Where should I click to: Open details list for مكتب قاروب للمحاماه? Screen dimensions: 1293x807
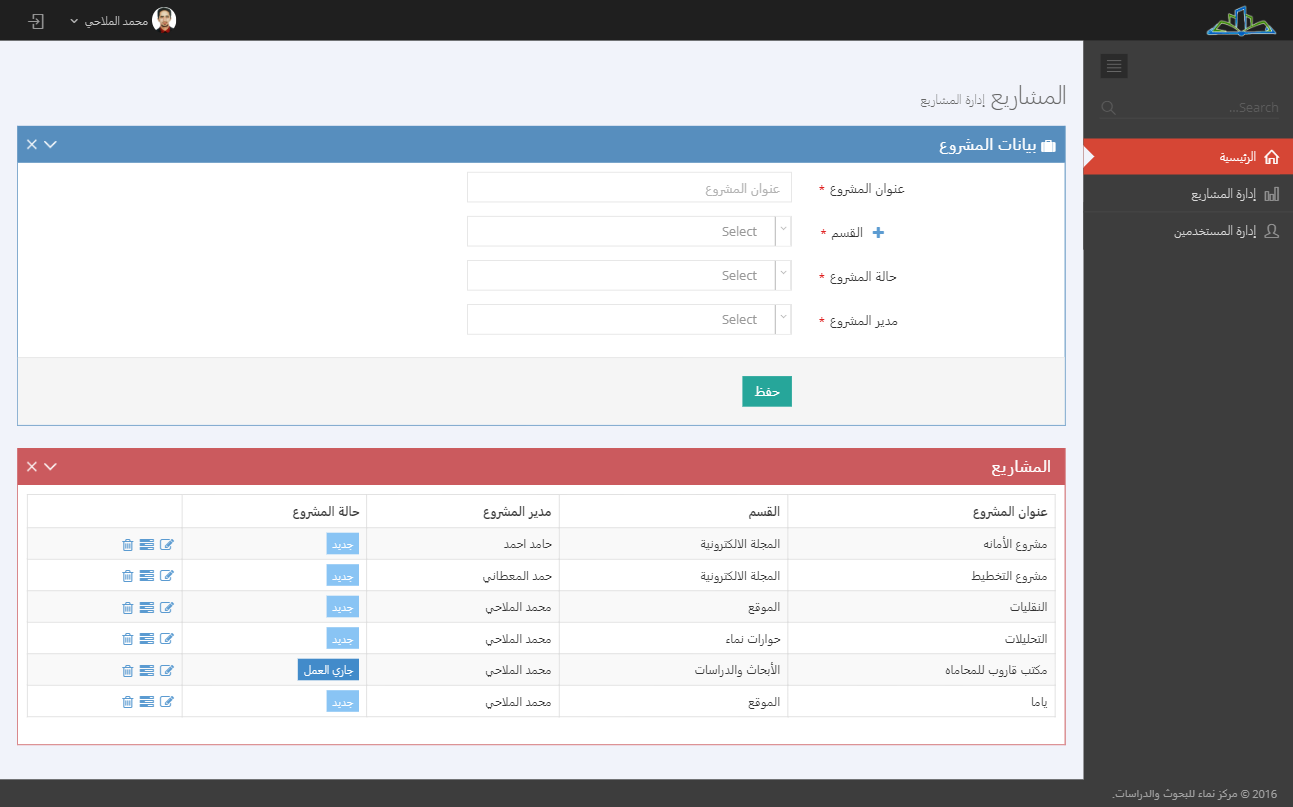(x=147, y=671)
